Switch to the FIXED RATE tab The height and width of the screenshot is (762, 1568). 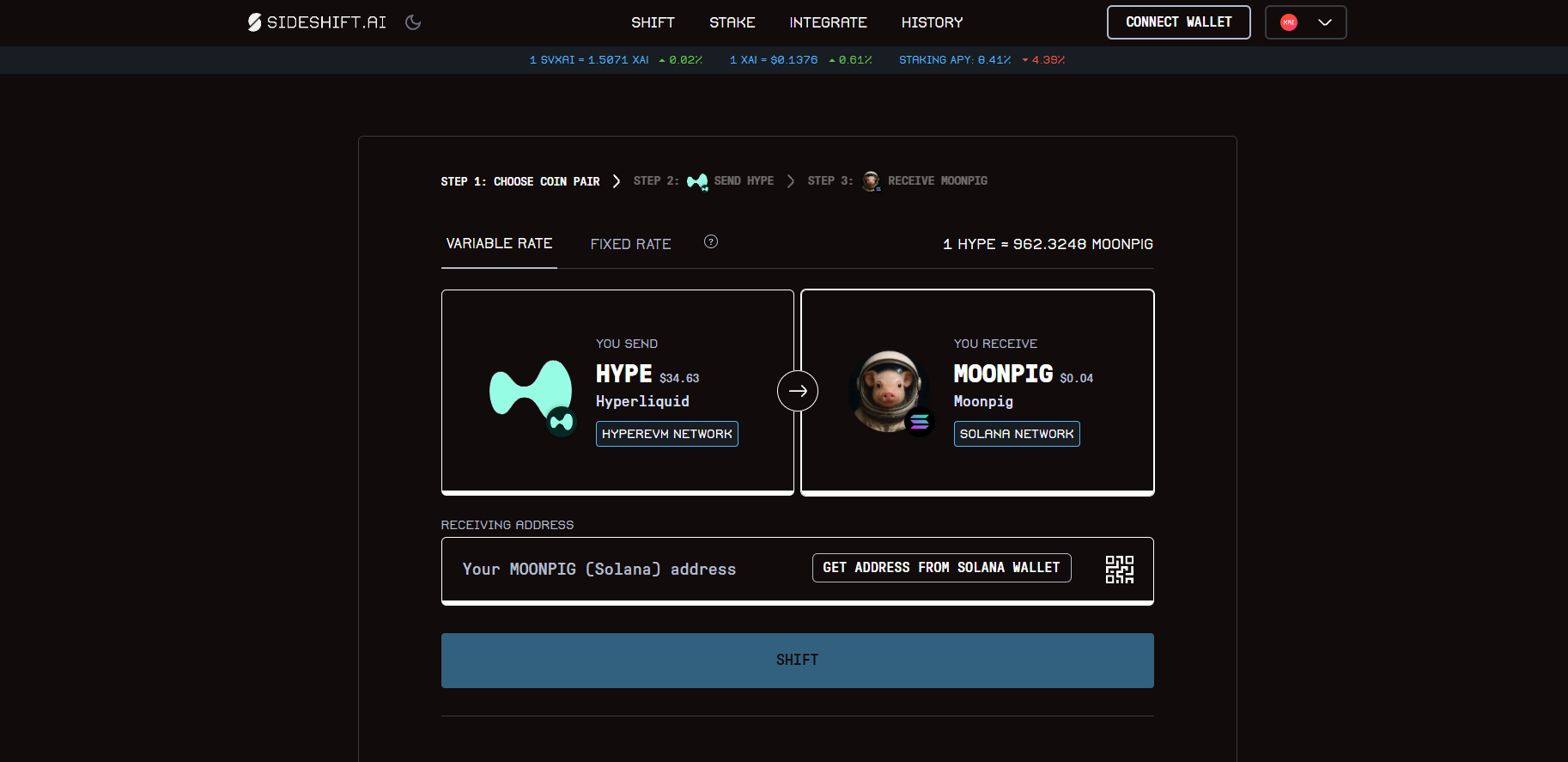coord(630,244)
